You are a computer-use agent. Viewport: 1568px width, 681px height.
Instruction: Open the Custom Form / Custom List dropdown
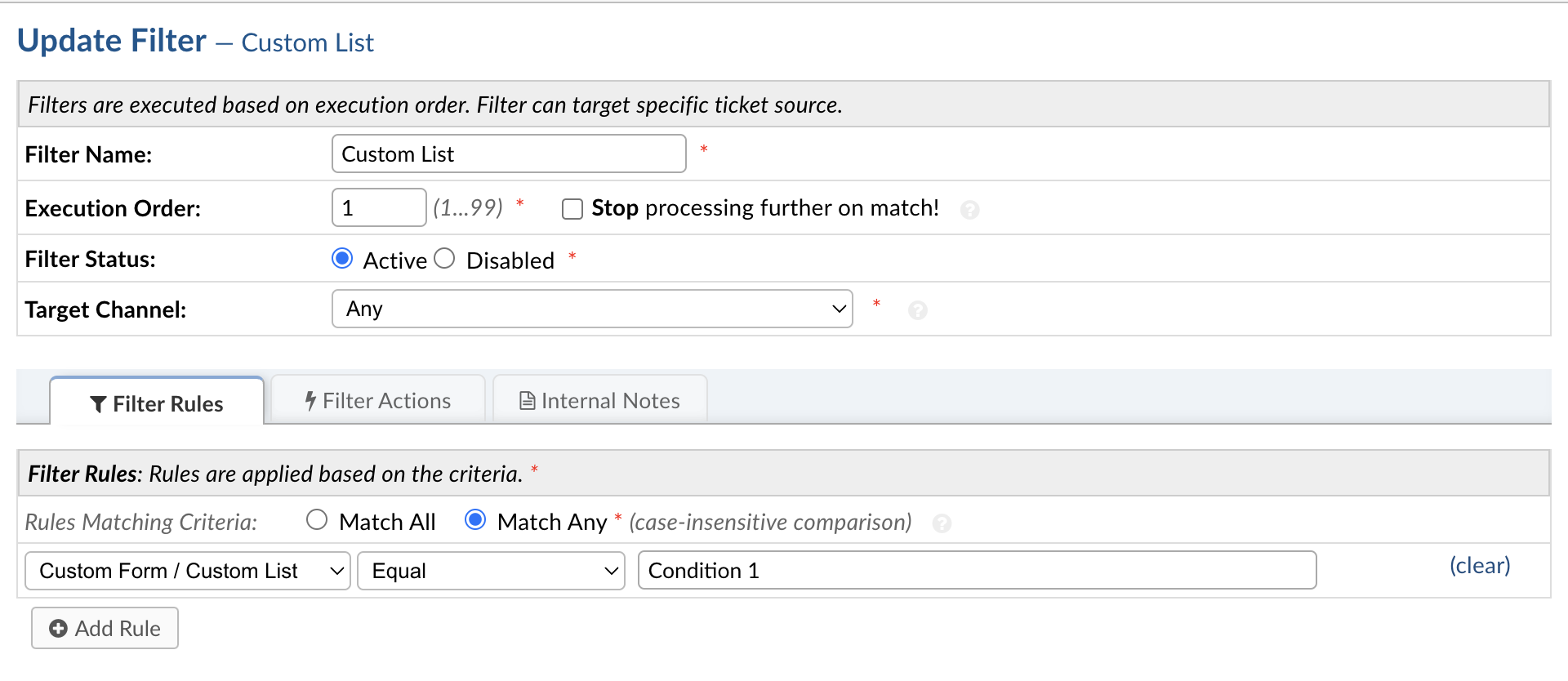pyautogui.click(x=188, y=571)
